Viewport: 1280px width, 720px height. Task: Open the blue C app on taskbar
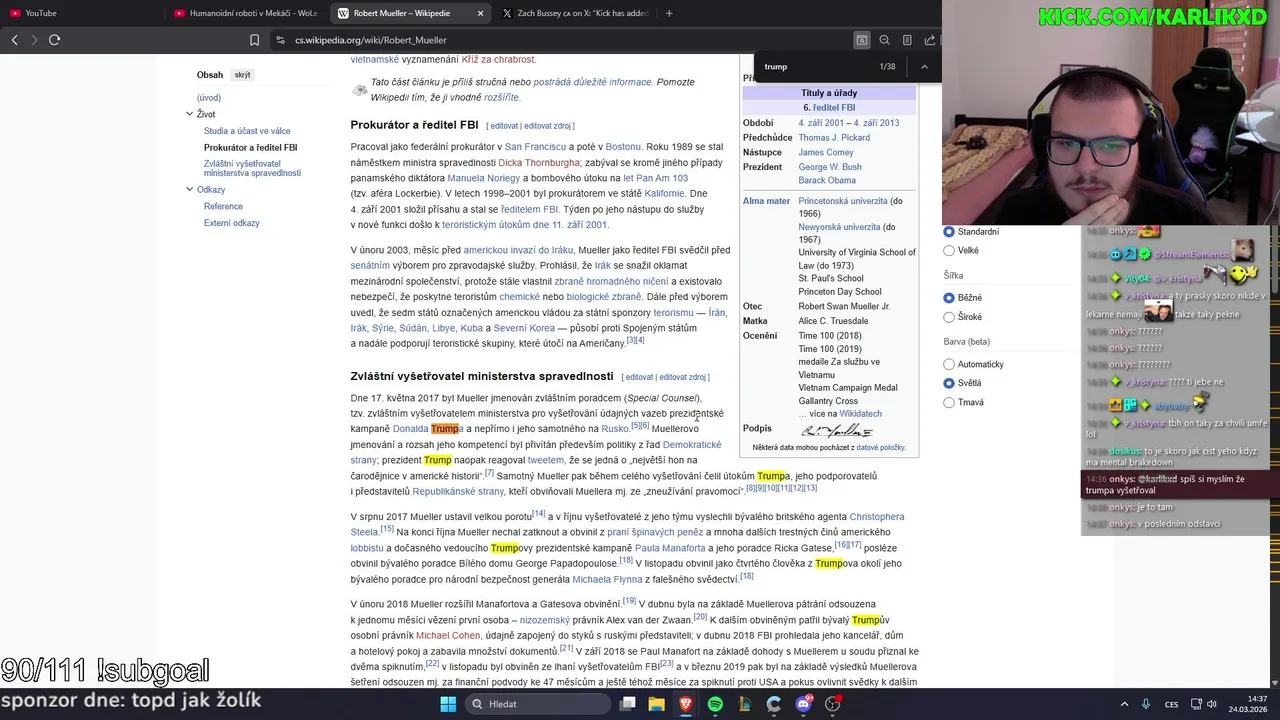pos(774,704)
